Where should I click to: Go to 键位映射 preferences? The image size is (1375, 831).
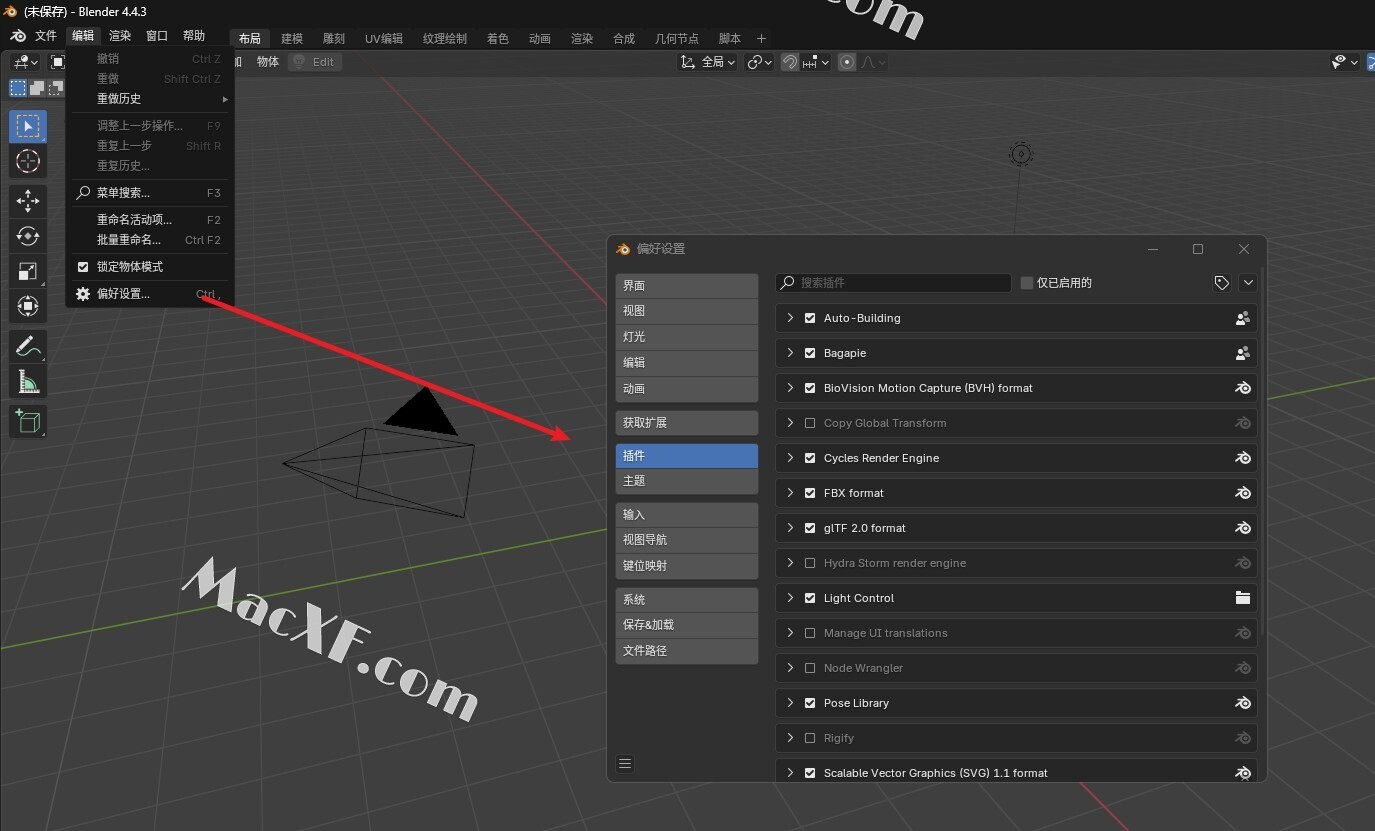tap(687, 566)
